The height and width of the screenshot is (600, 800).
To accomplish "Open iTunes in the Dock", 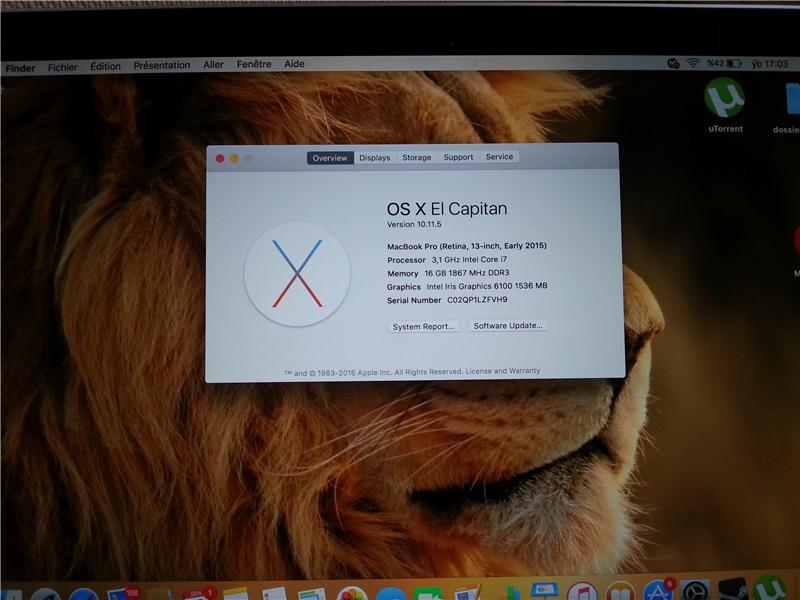I will pyautogui.click(x=582, y=591).
